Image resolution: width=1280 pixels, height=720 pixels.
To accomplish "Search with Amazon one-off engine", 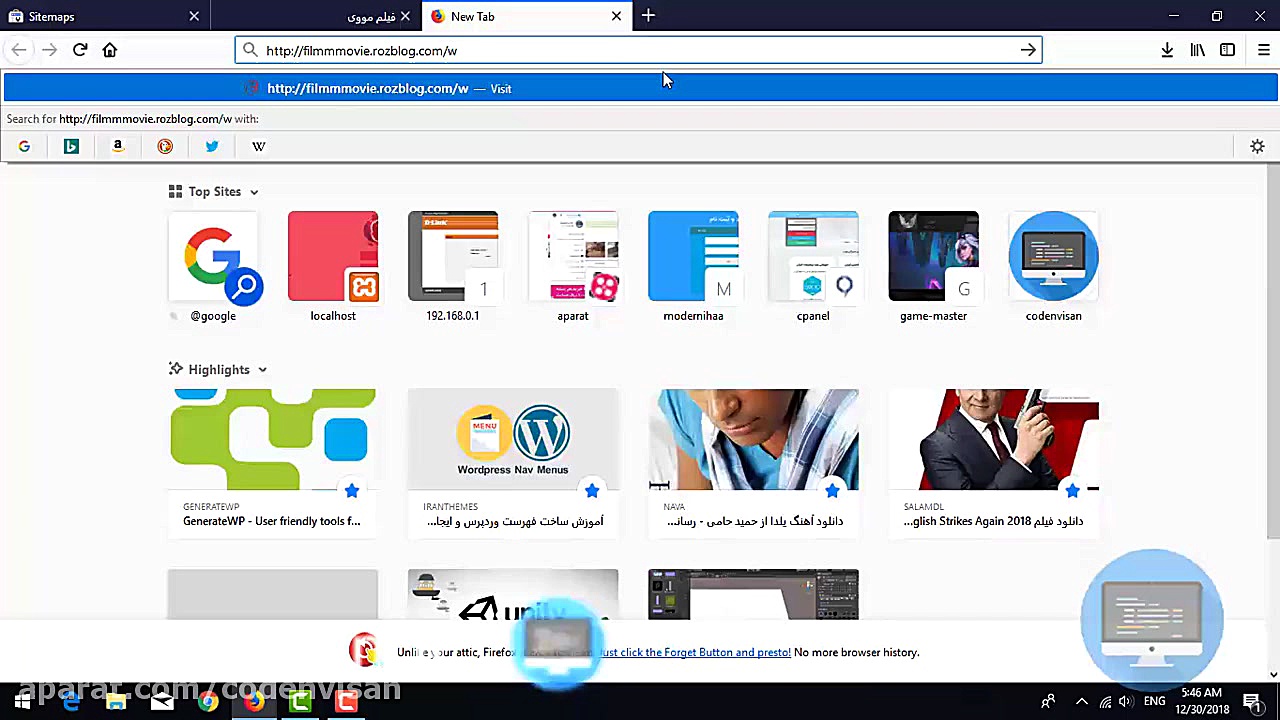I will point(118,146).
